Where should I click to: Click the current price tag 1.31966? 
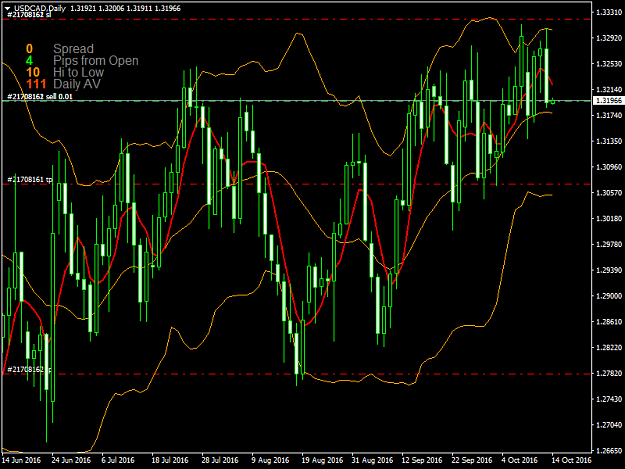[608, 100]
